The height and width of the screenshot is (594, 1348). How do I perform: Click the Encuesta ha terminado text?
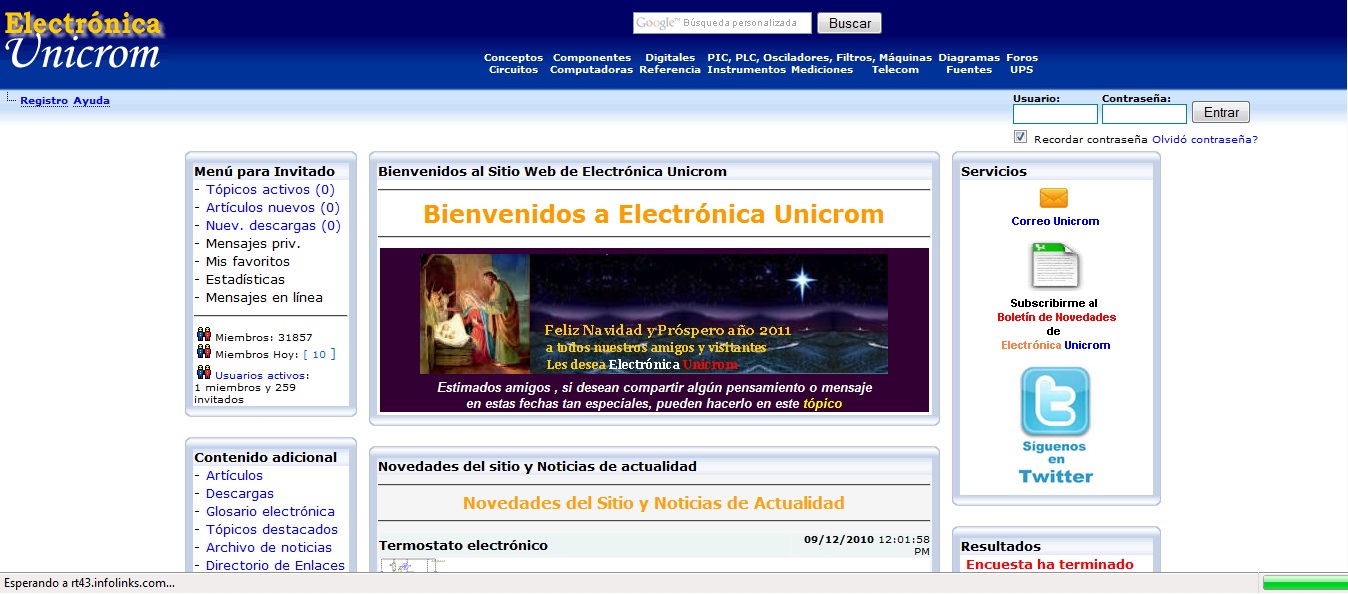[1050, 565]
